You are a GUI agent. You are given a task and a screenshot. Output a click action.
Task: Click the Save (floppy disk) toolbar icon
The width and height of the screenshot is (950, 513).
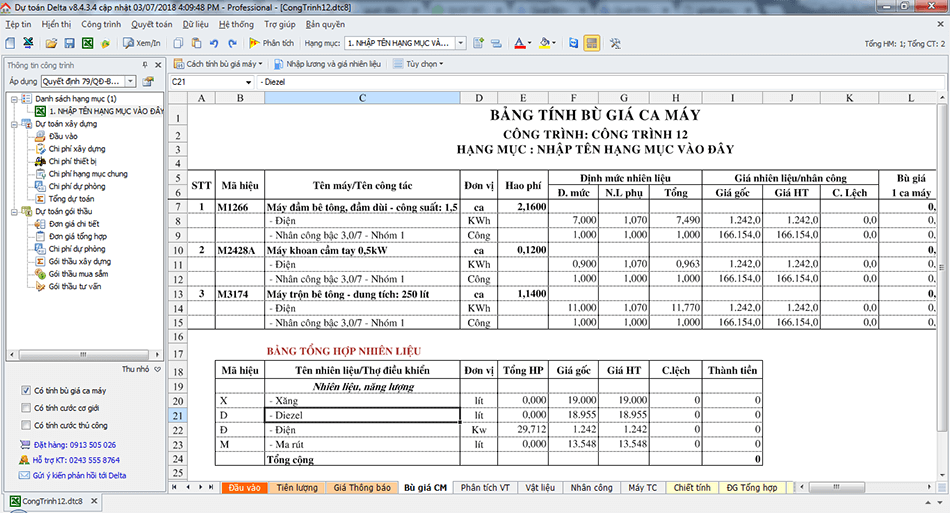coord(69,44)
